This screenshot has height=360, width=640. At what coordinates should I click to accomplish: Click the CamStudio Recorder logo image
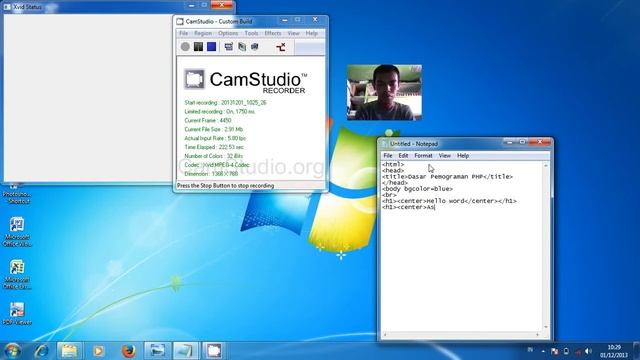[x=245, y=81]
